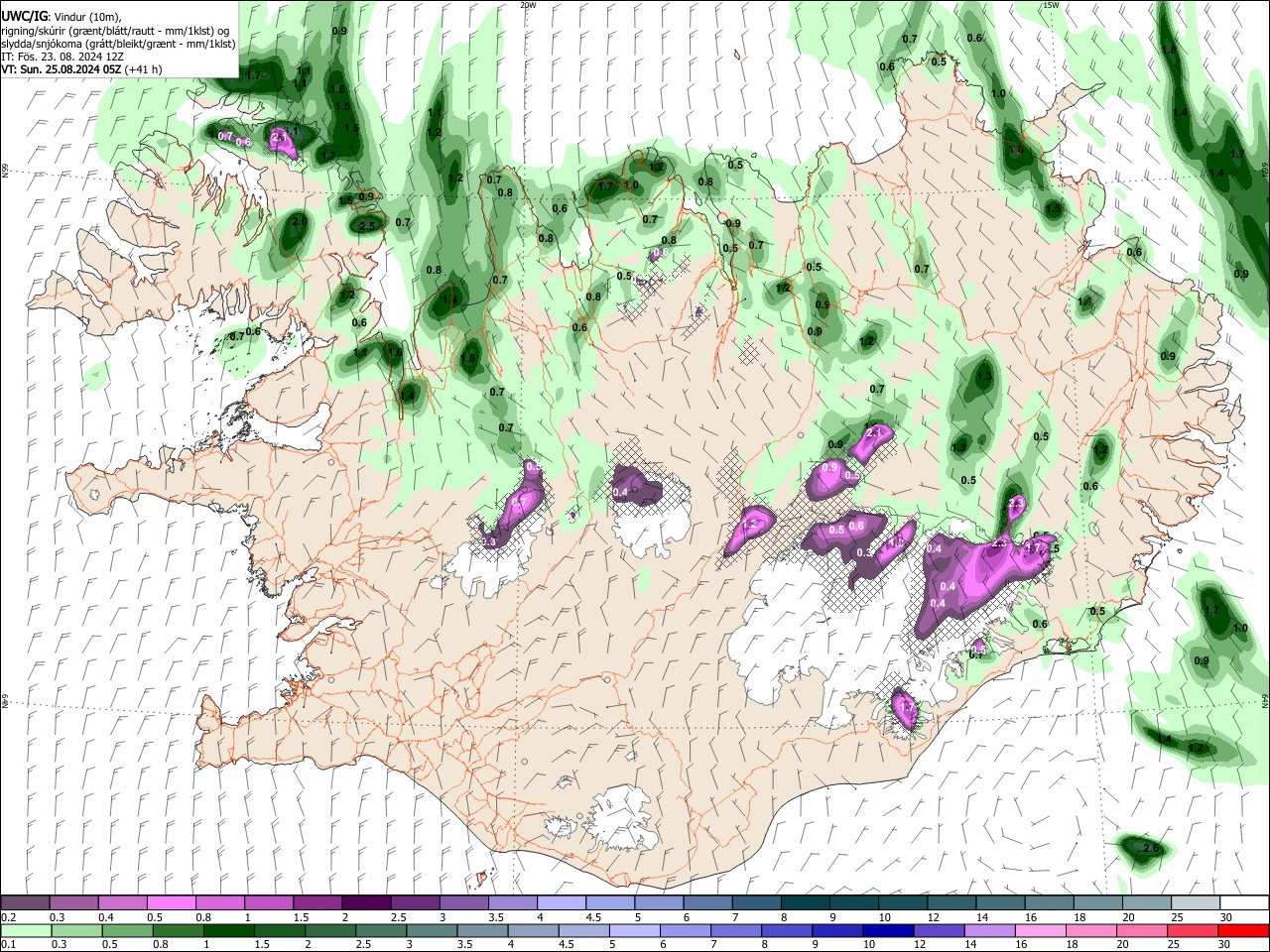Click the '20W' longitude label at top

point(528,5)
